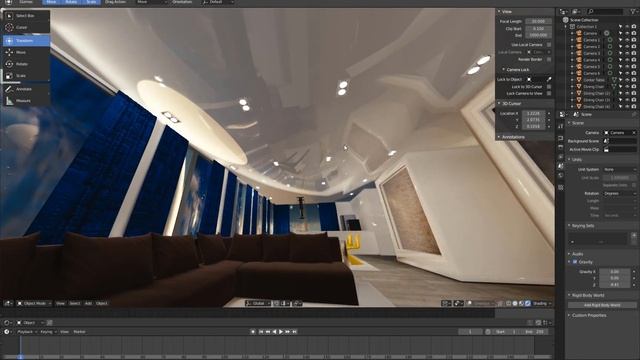Click the 3D Cursor Location X field
The image size is (640, 360).
pyautogui.click(x=534, y=113)
